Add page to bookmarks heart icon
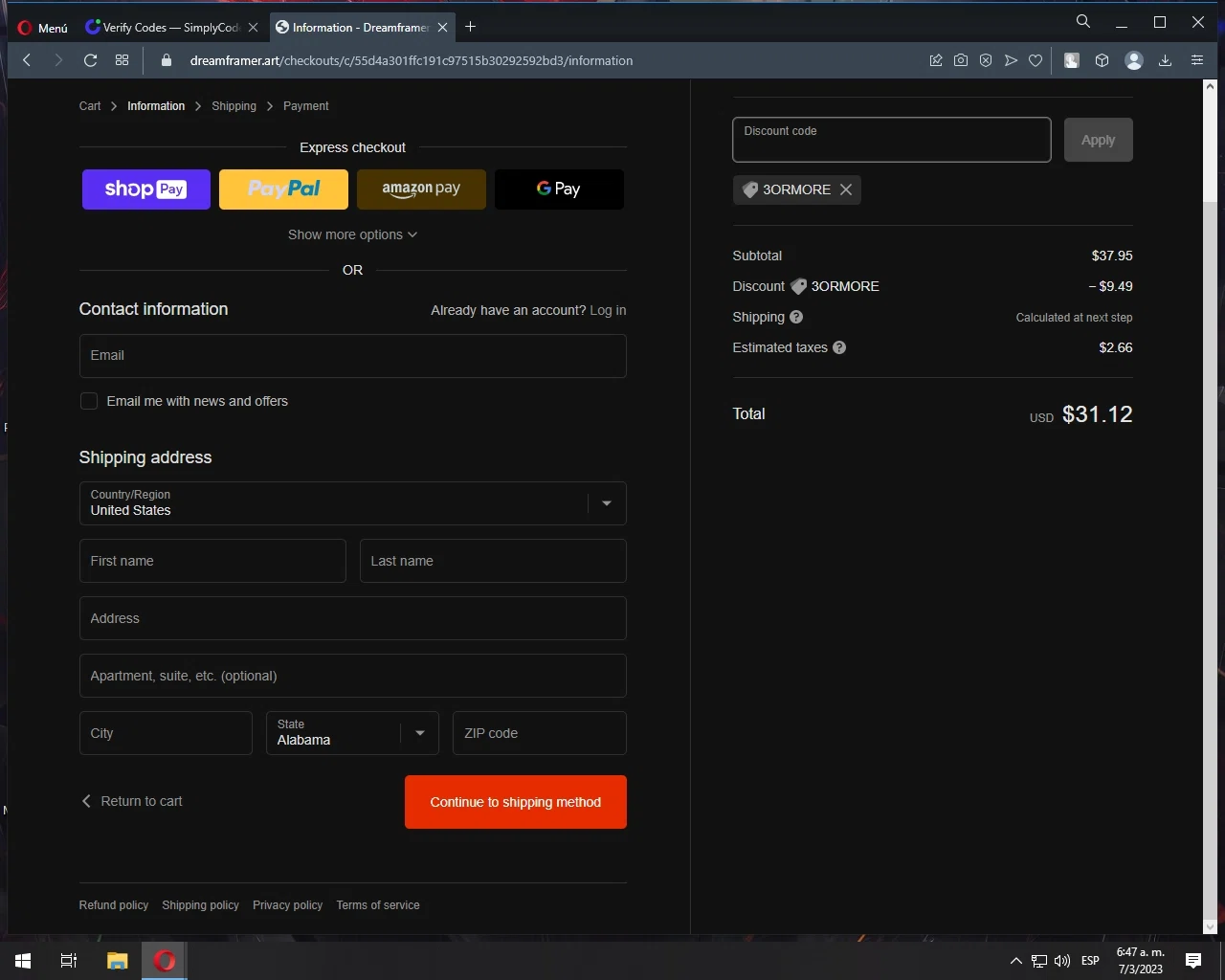This screenshot has width=1225, height=980. pos(1036,60)
